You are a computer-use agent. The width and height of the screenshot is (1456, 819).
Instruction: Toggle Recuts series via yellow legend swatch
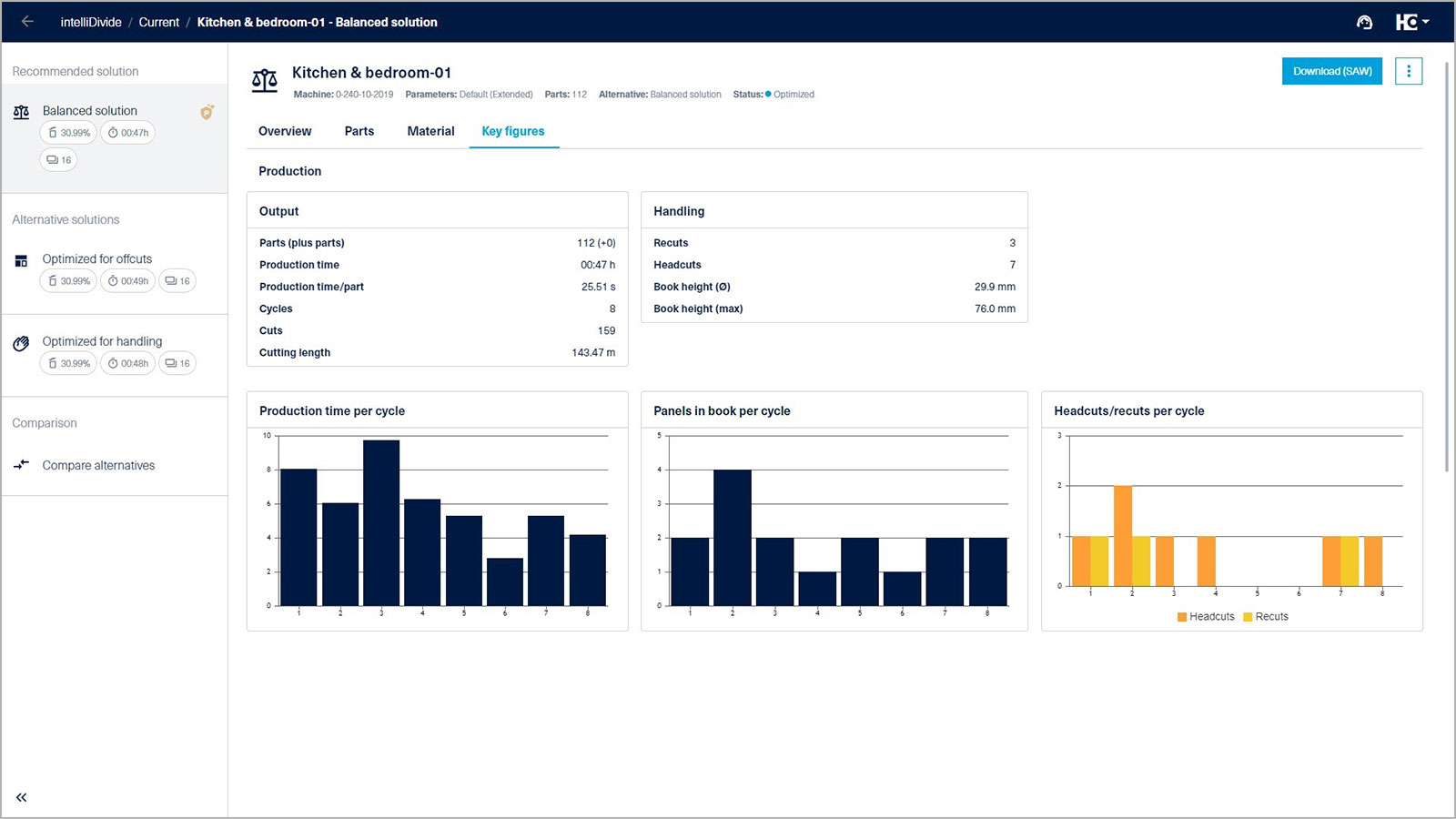[x=1248, y=617]
